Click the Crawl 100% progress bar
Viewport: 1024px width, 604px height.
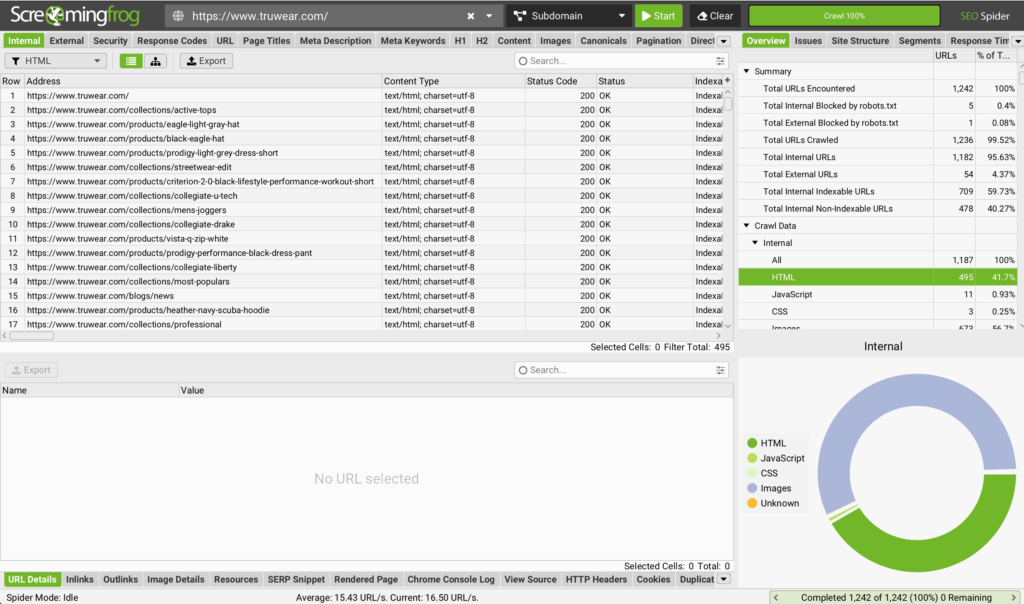point(844,16)
